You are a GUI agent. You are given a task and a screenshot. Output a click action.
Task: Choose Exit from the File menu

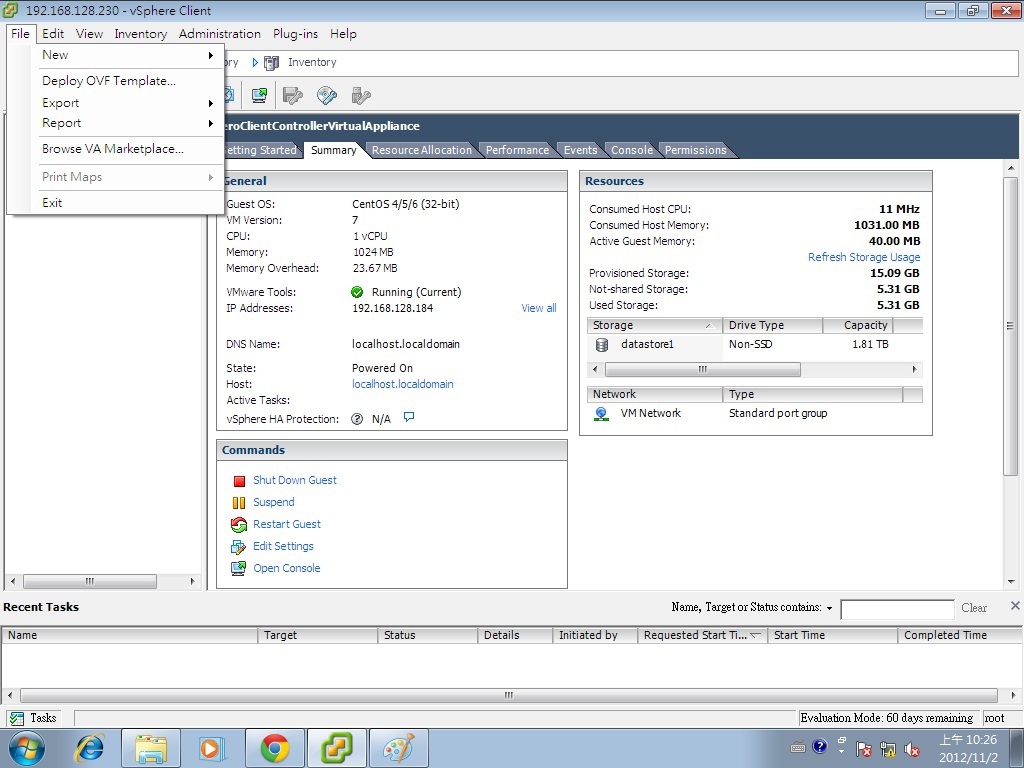[52, 202]
